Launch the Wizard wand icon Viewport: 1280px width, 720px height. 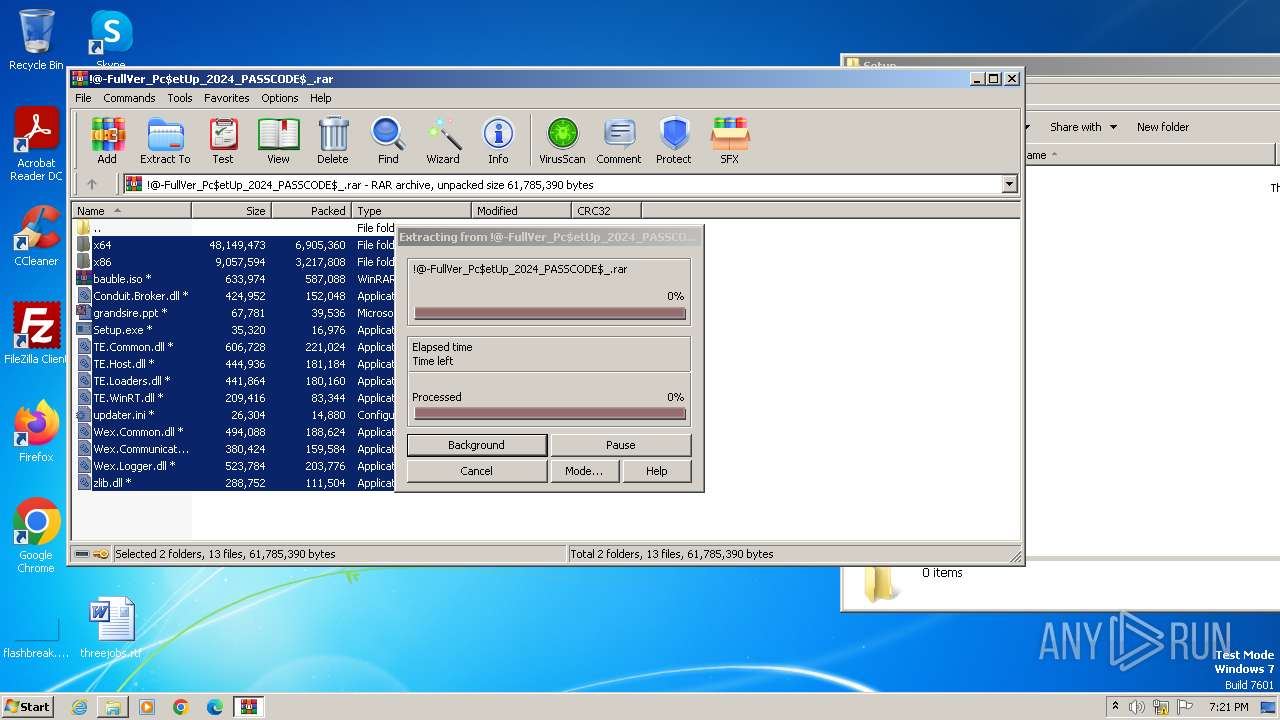tap(443, 140)
